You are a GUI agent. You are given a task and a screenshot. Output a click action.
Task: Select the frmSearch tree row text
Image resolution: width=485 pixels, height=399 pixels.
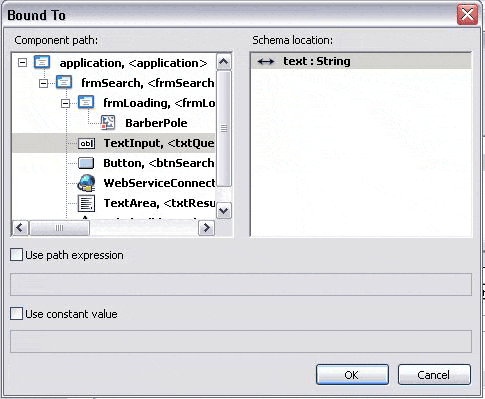[148, 83]
